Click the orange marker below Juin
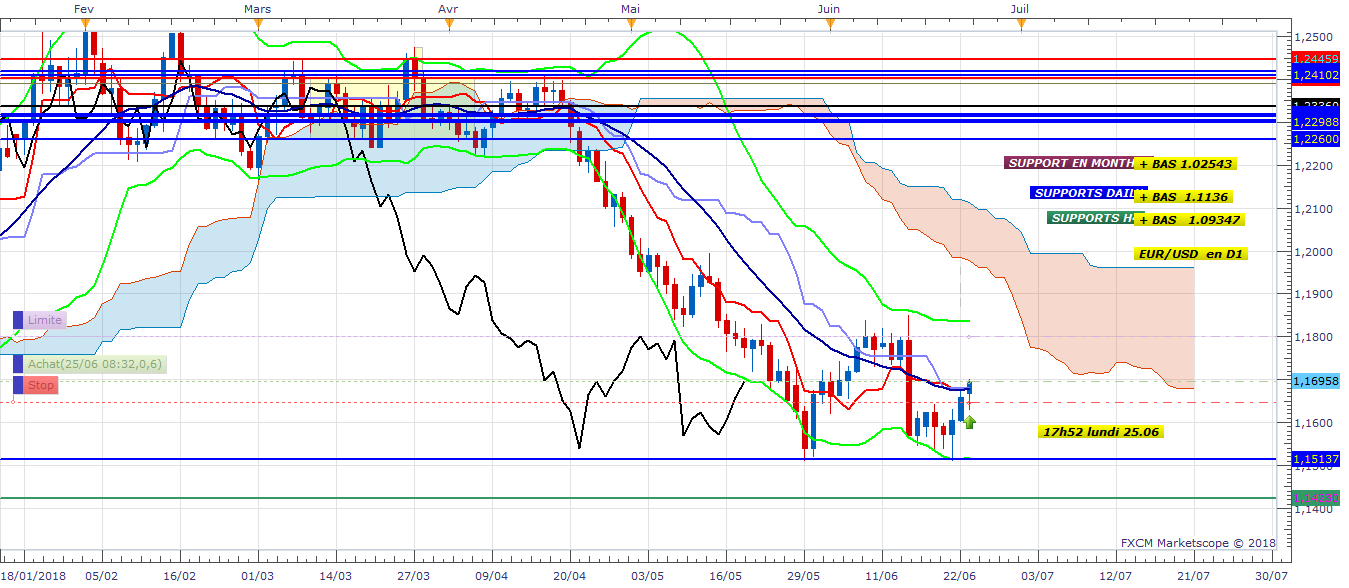This screenshot has height=588, width=1349. [x=829, y=22]
